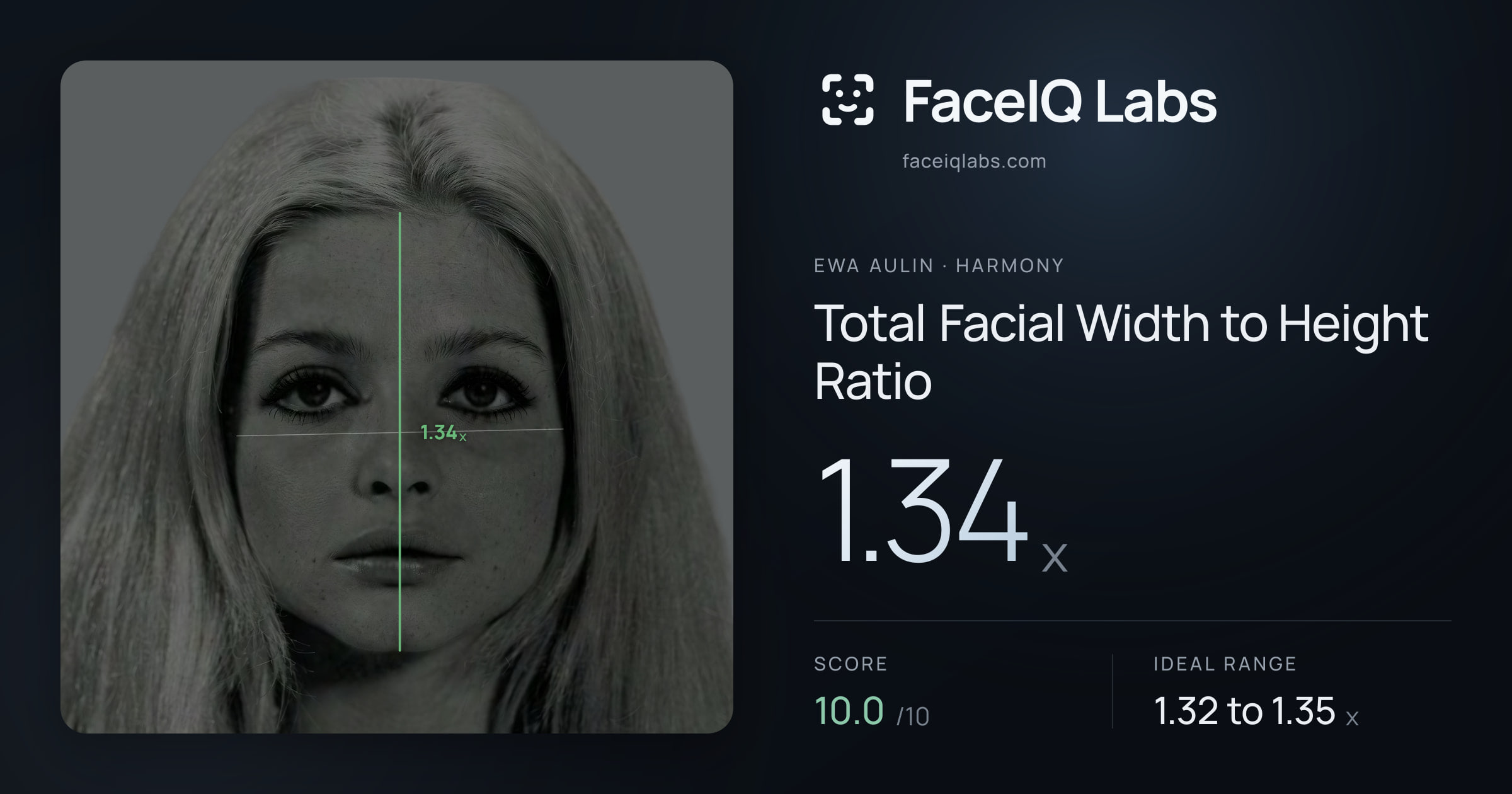The image size is (1512, 794).
Task: Click the 10.0 score value
Action: click(849, 711)
